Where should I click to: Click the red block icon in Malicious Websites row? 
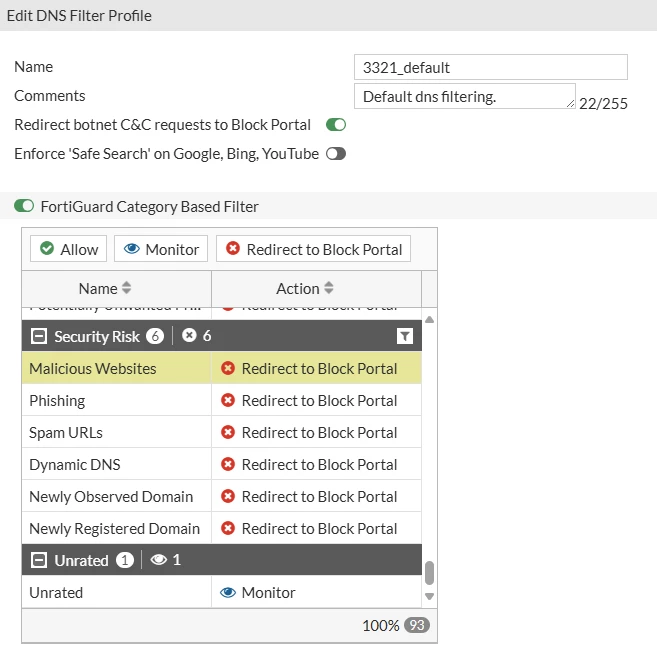pos(228,368)
